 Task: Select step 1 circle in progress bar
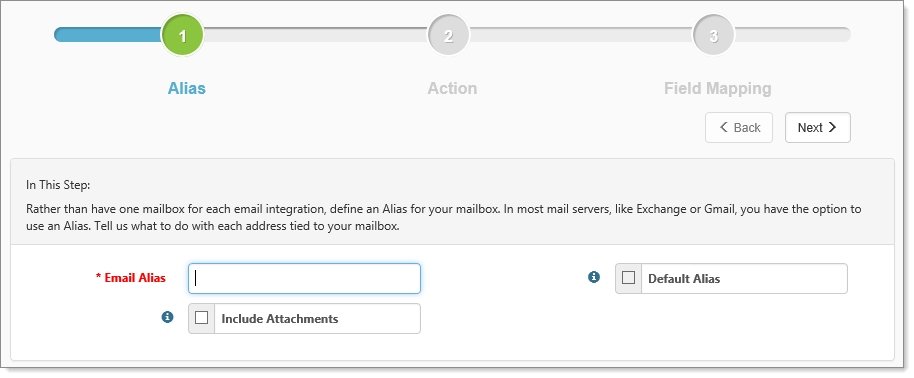pyautogui.click(x=182, y=36)
